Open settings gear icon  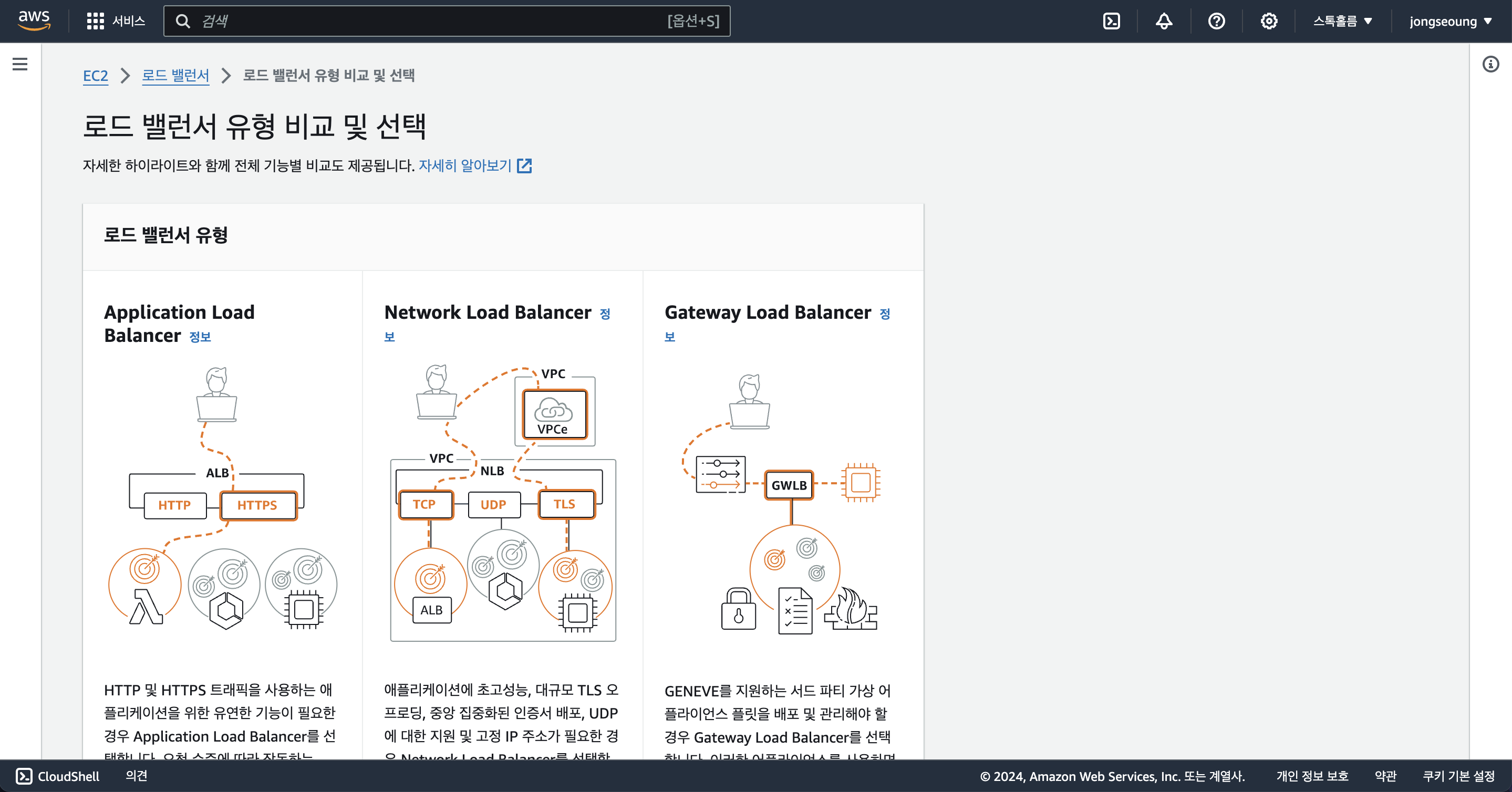tap(1268, 21)
